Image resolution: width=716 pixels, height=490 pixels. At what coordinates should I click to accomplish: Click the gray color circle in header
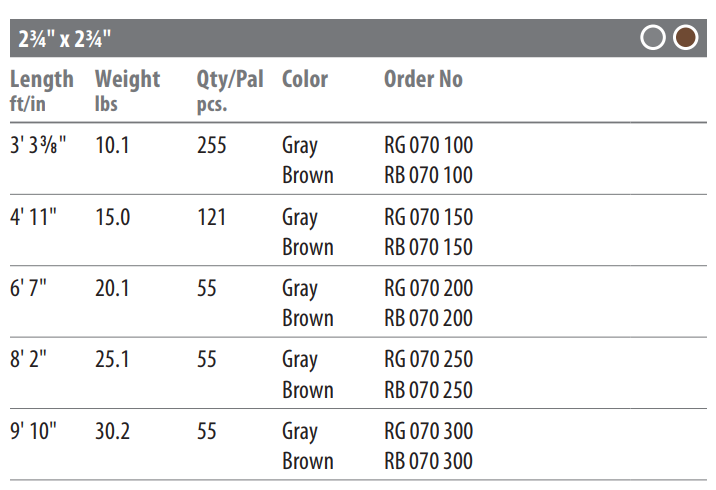click(x=653, y=37)
